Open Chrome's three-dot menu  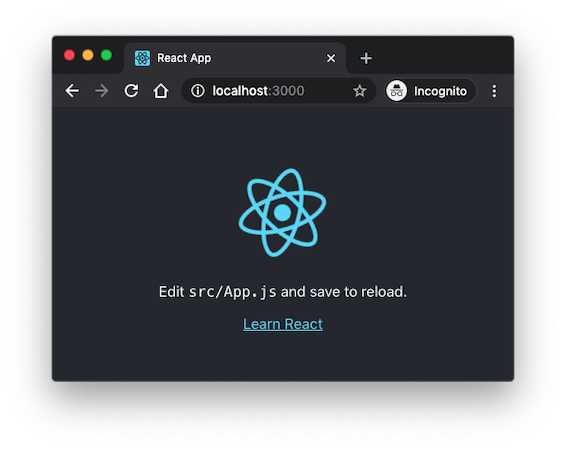pos(494,91)
